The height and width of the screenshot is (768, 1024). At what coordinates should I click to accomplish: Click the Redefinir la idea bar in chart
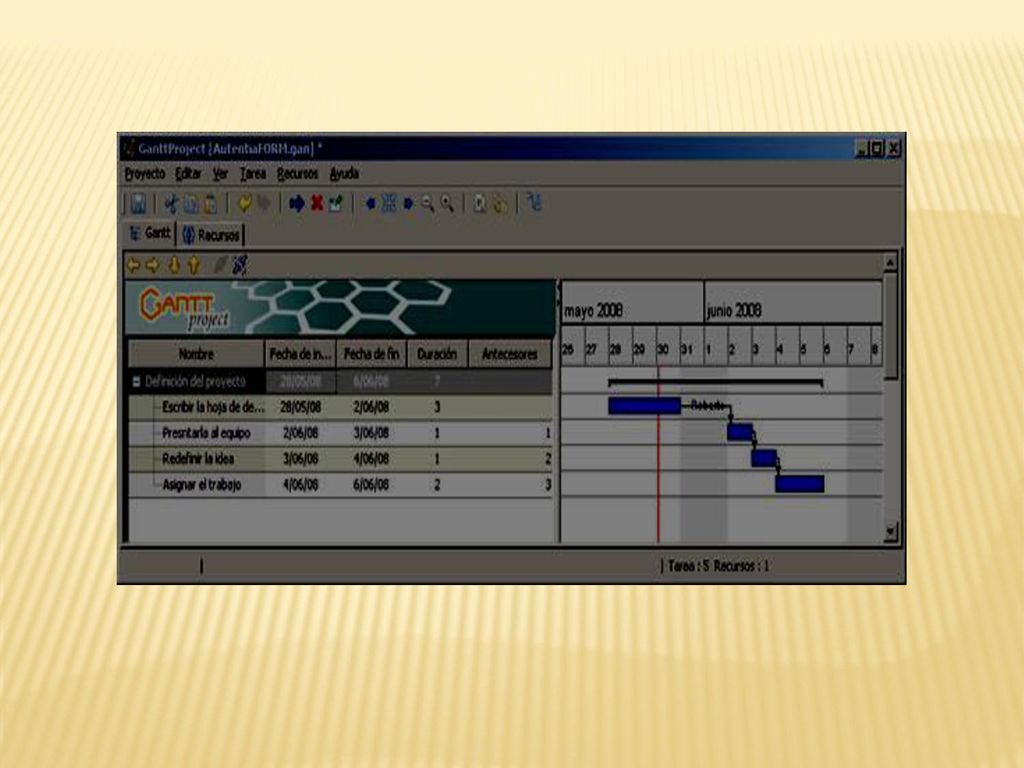(764, 458)
